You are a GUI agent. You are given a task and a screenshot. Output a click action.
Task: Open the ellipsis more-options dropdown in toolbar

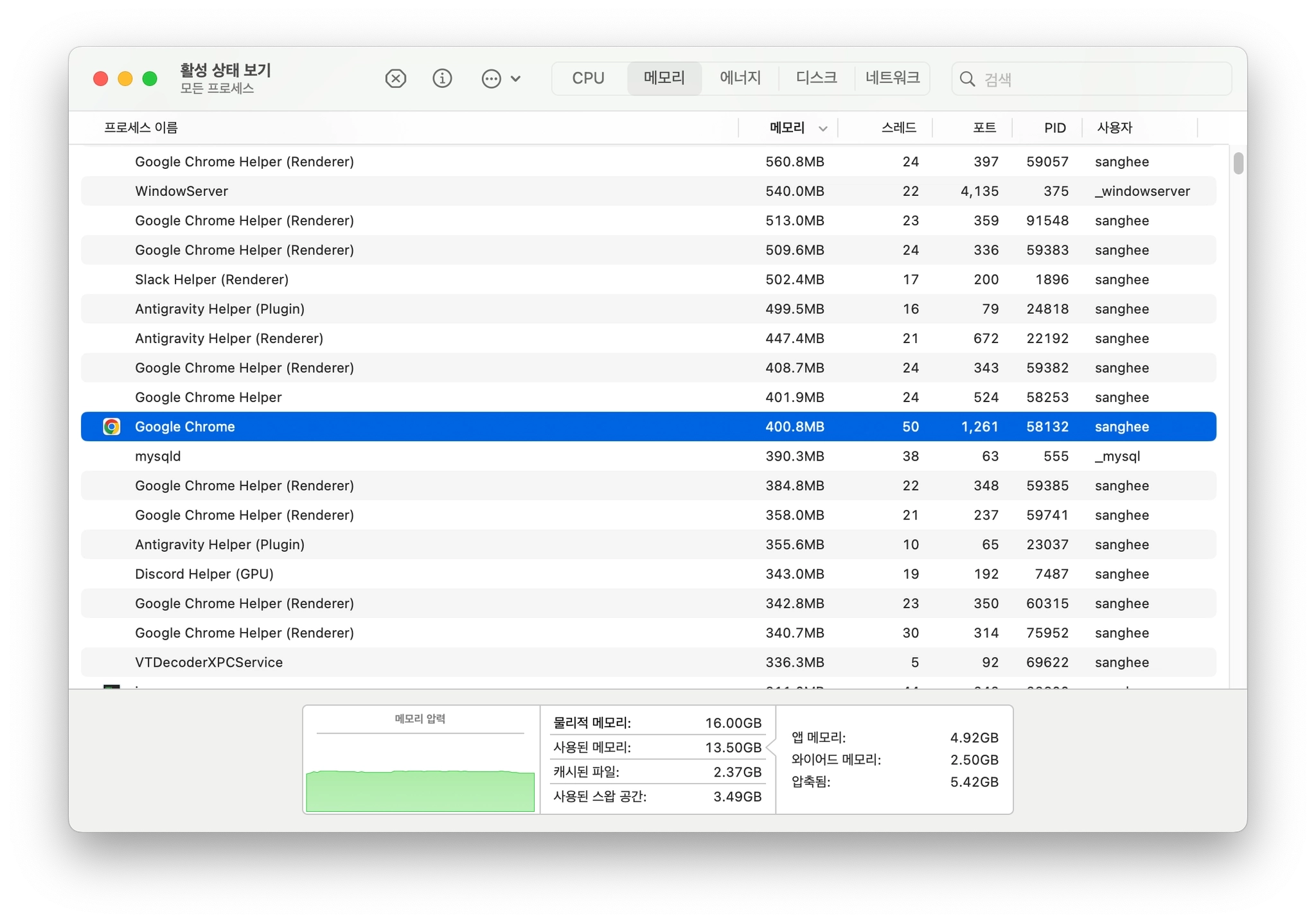click(x=501, y=79)
